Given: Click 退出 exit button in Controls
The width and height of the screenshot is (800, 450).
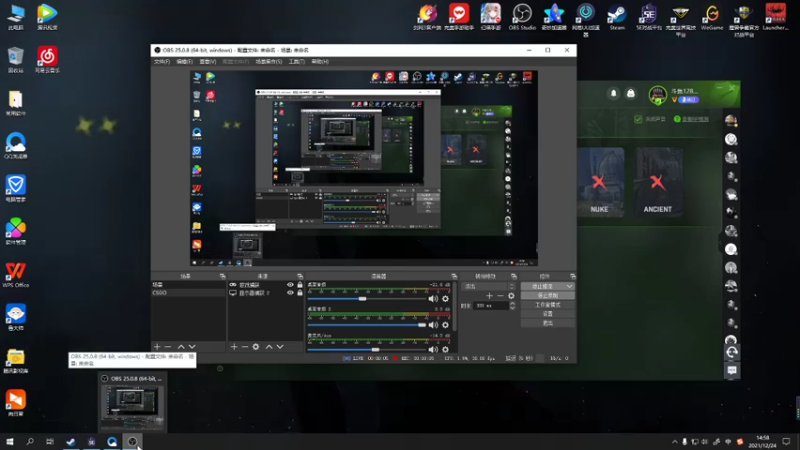Looking at the screenshot, I should [547, 323].
